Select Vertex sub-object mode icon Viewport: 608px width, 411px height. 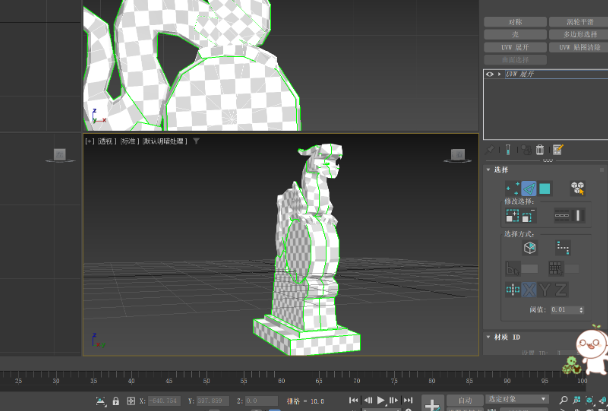tap(512, 187)
